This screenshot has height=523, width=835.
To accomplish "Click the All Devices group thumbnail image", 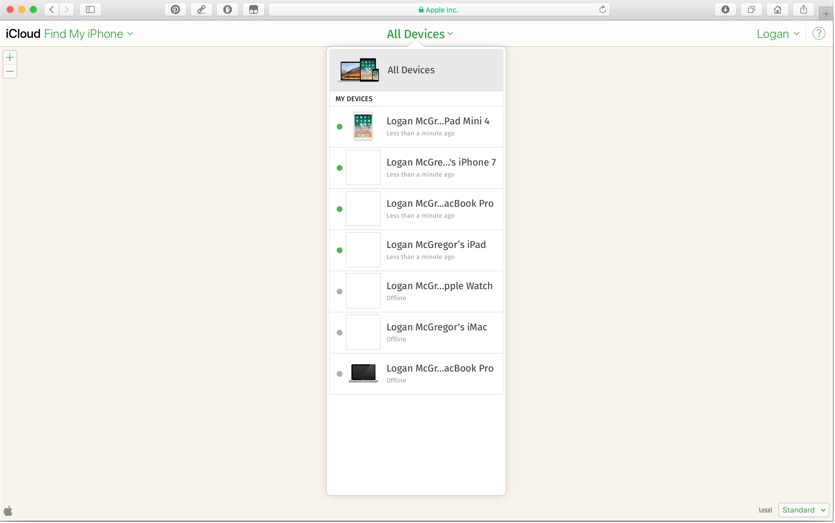I will (x=359, y=70).
